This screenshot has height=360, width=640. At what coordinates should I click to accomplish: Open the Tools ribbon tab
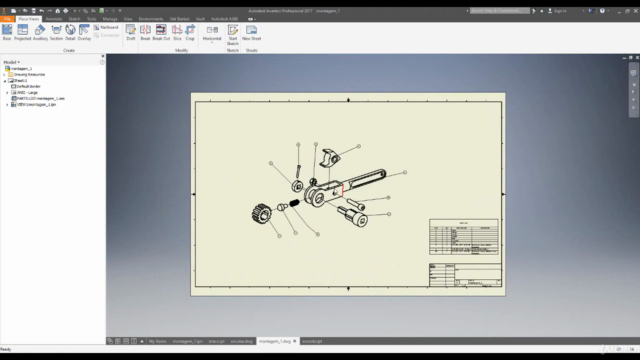91,19
